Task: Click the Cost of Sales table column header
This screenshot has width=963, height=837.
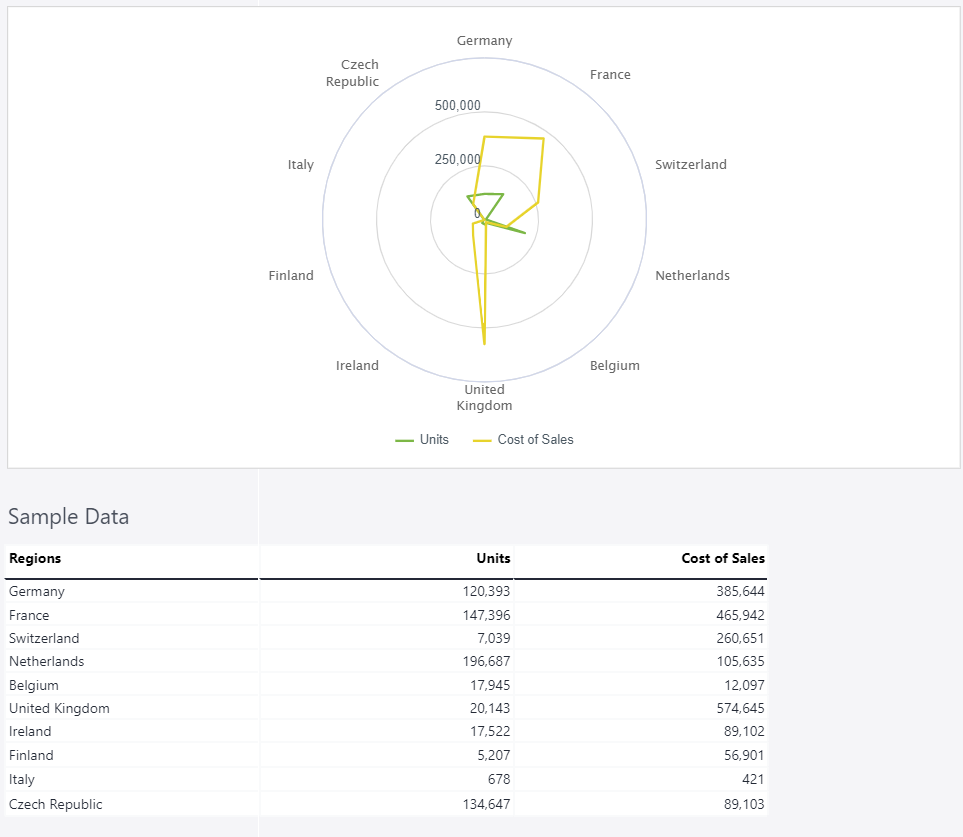Action: pos(722,559)
